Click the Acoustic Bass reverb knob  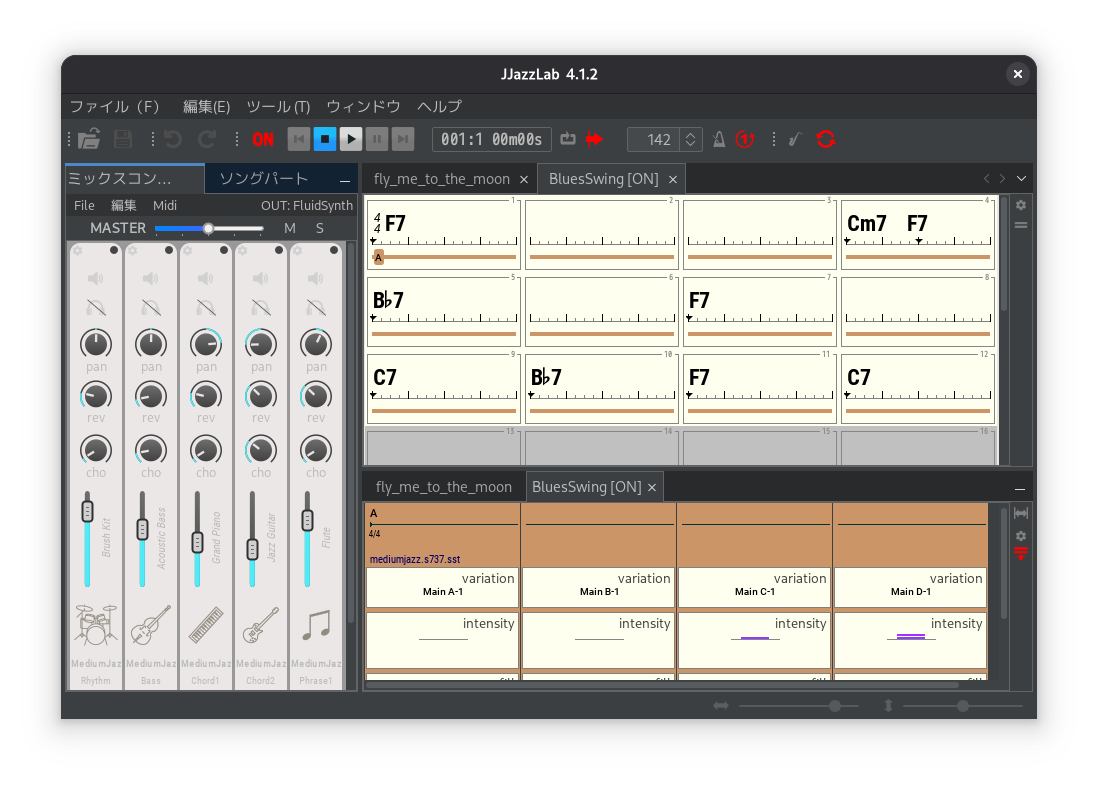(x=151, y=396)
